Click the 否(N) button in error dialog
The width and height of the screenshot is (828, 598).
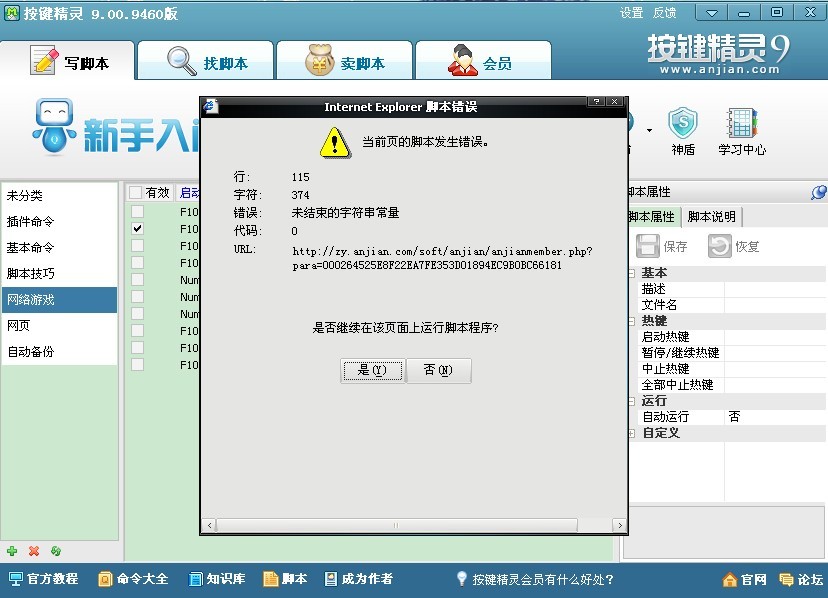coord(438,370)
